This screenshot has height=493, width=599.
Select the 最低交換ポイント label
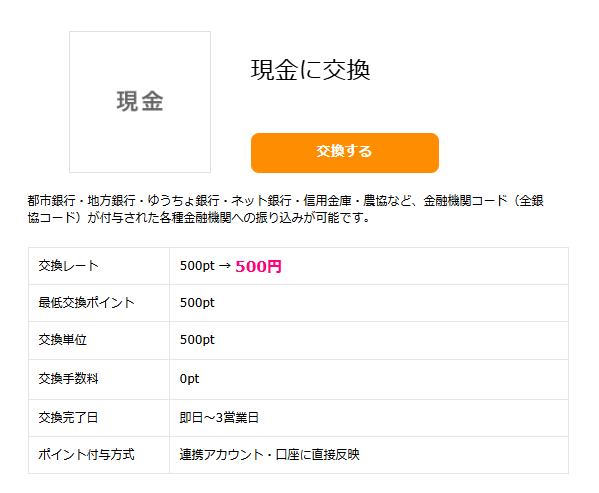[x=86, y=303]
